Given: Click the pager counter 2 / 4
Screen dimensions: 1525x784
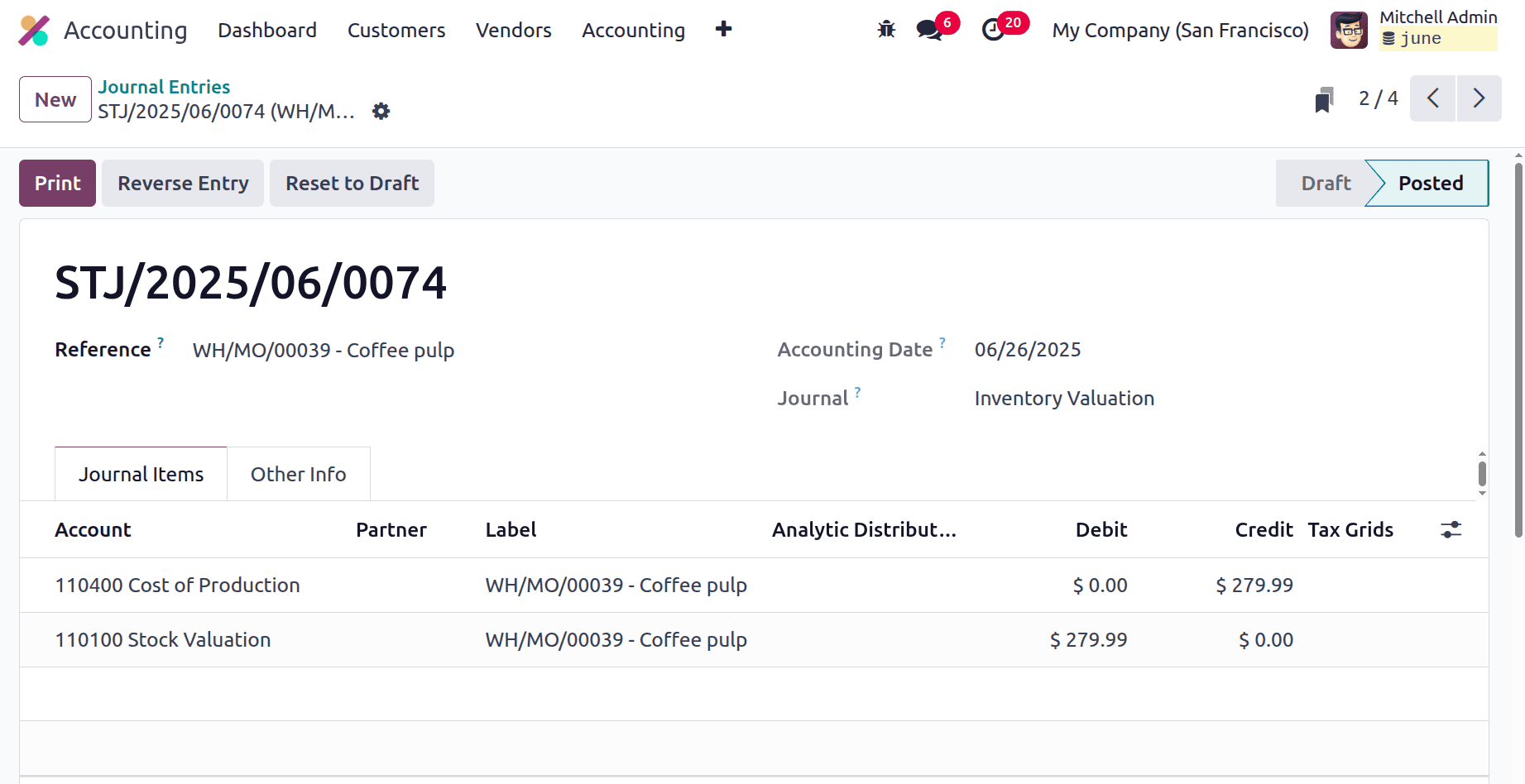Looking at the screenshot, I should point(1379,98).
